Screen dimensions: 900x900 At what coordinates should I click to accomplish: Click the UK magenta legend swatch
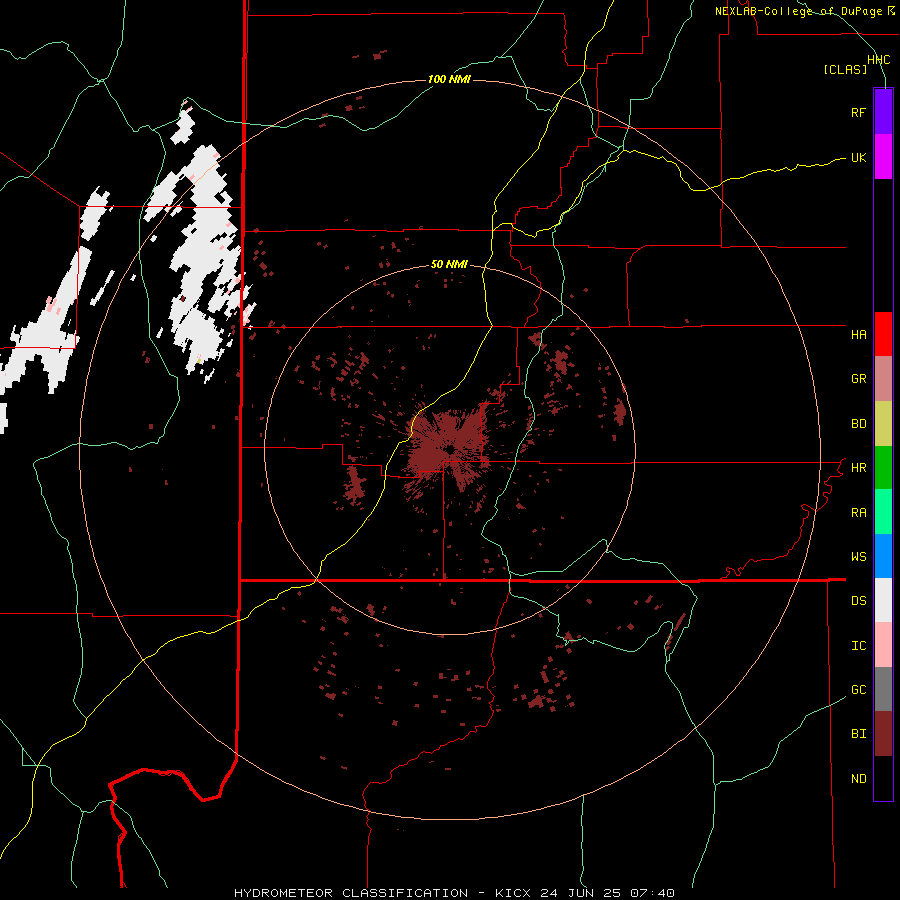pos(883,157)
